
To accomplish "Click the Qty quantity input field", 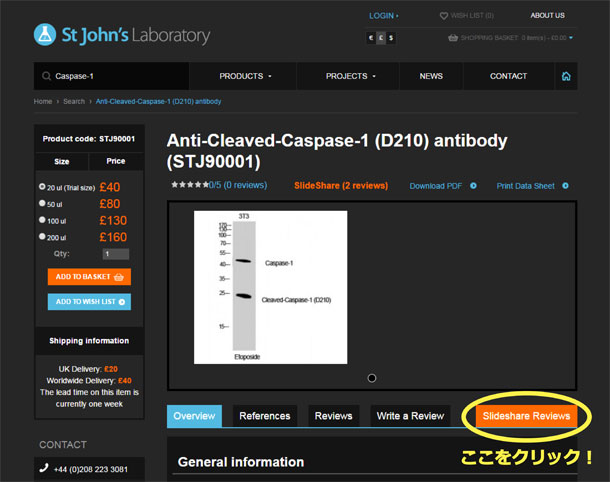I will pyautogui.click(x=116, y=254).
